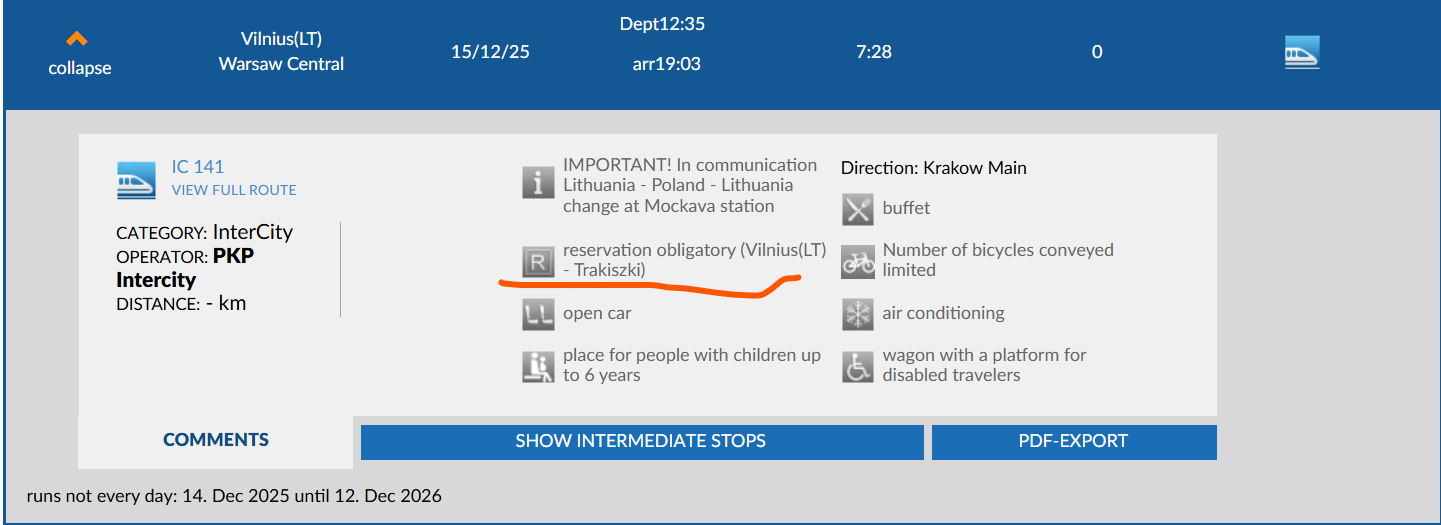Show intermediate stops
The width and height of the screenshot is (1441, 525).
641,441
